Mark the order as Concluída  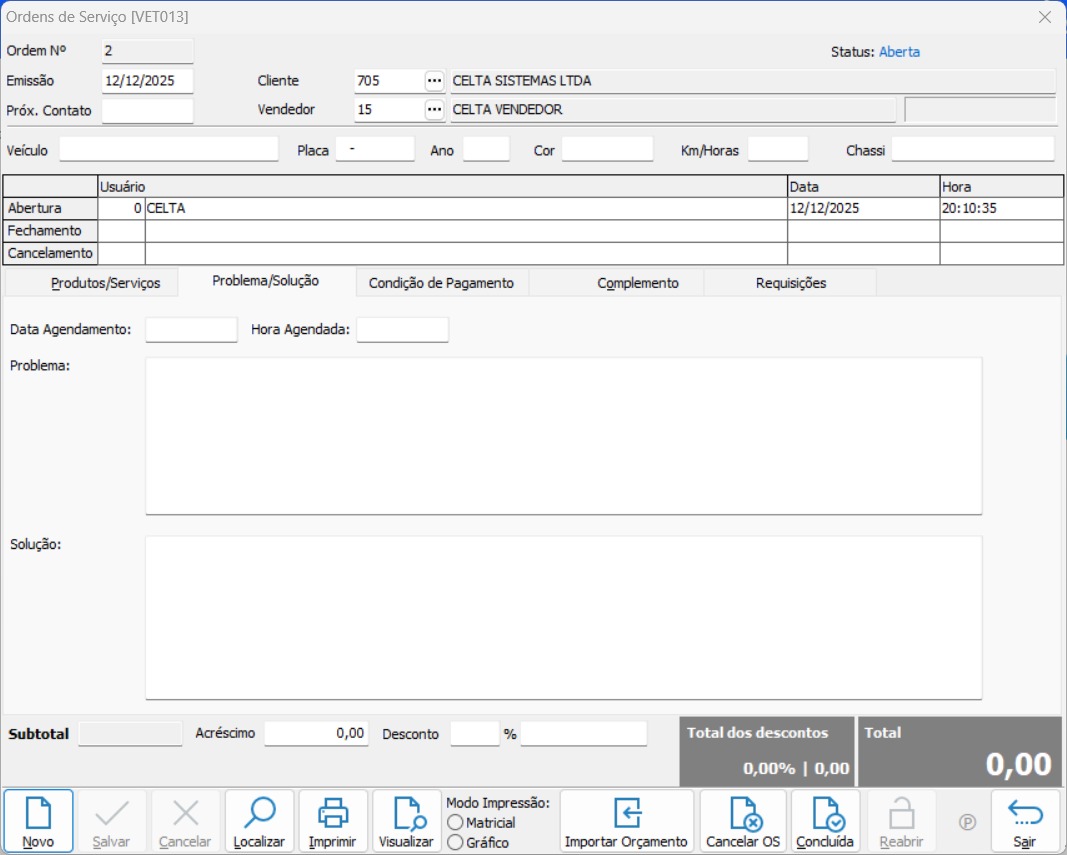[825, 821]
